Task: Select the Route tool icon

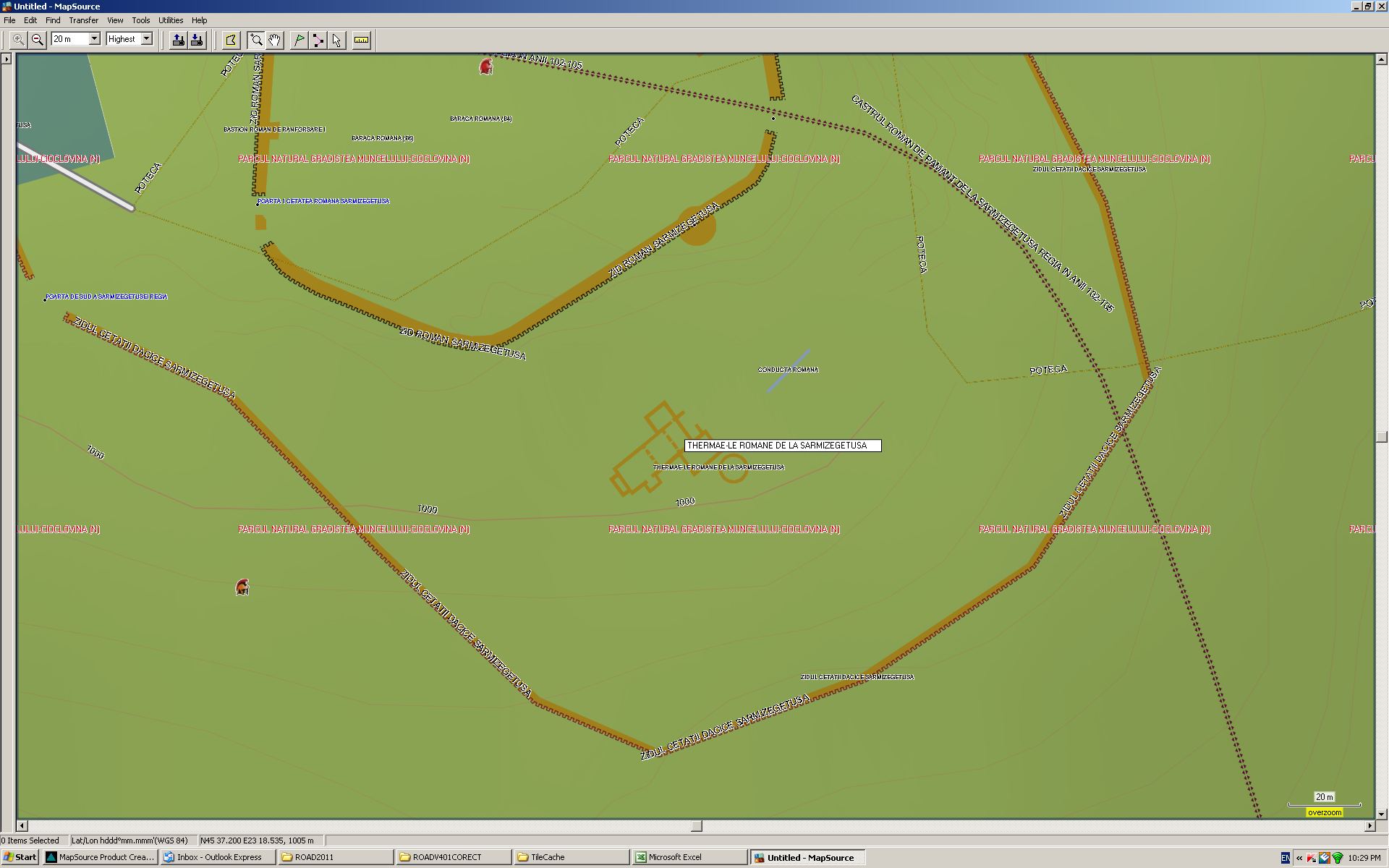Action: click(x=318, y=40)
